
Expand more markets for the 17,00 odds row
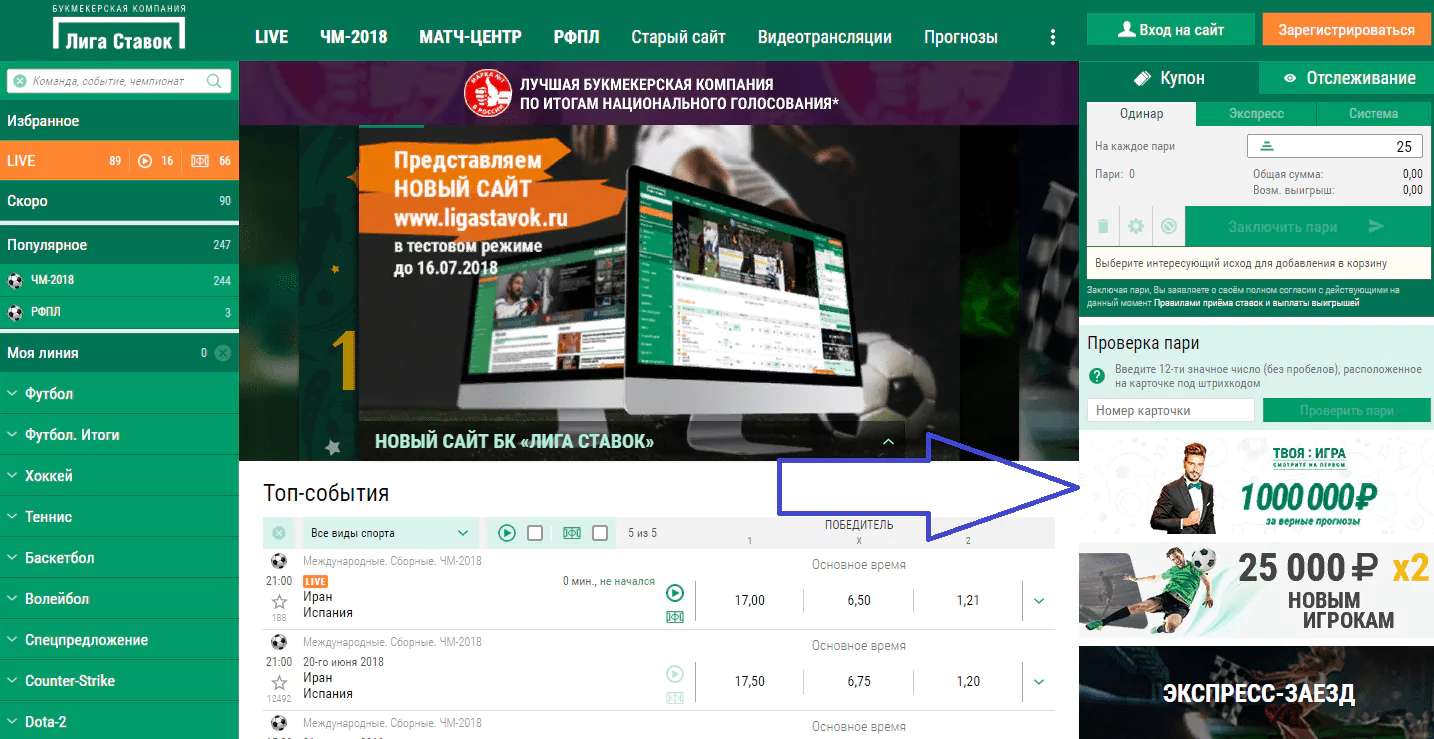click(1038, 601)
